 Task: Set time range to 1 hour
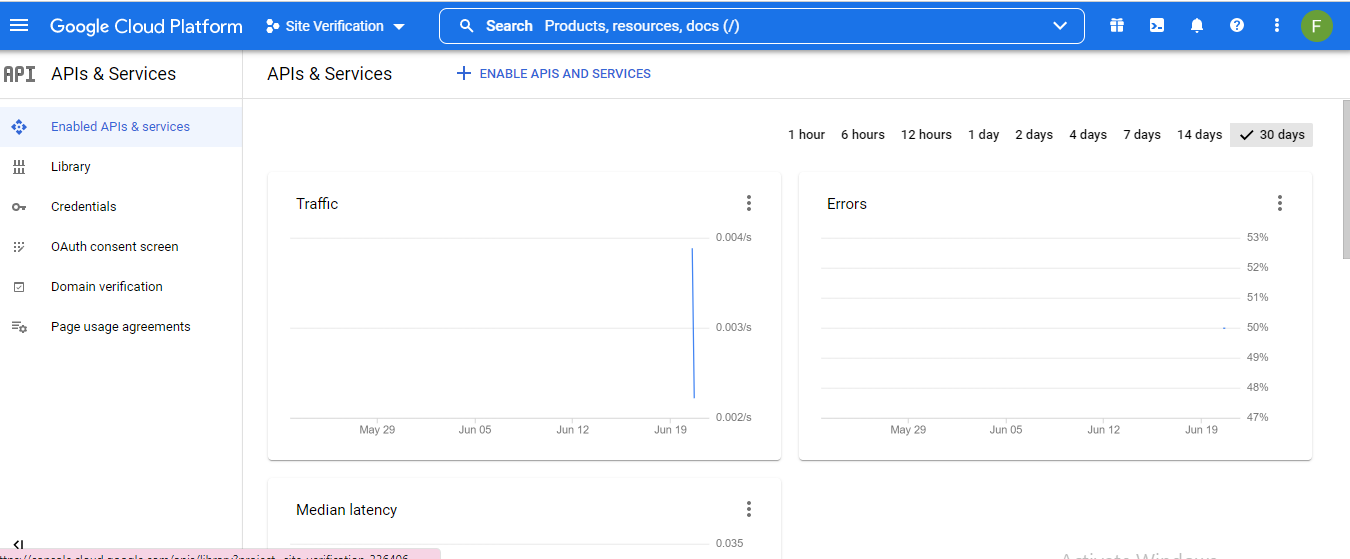806,135
